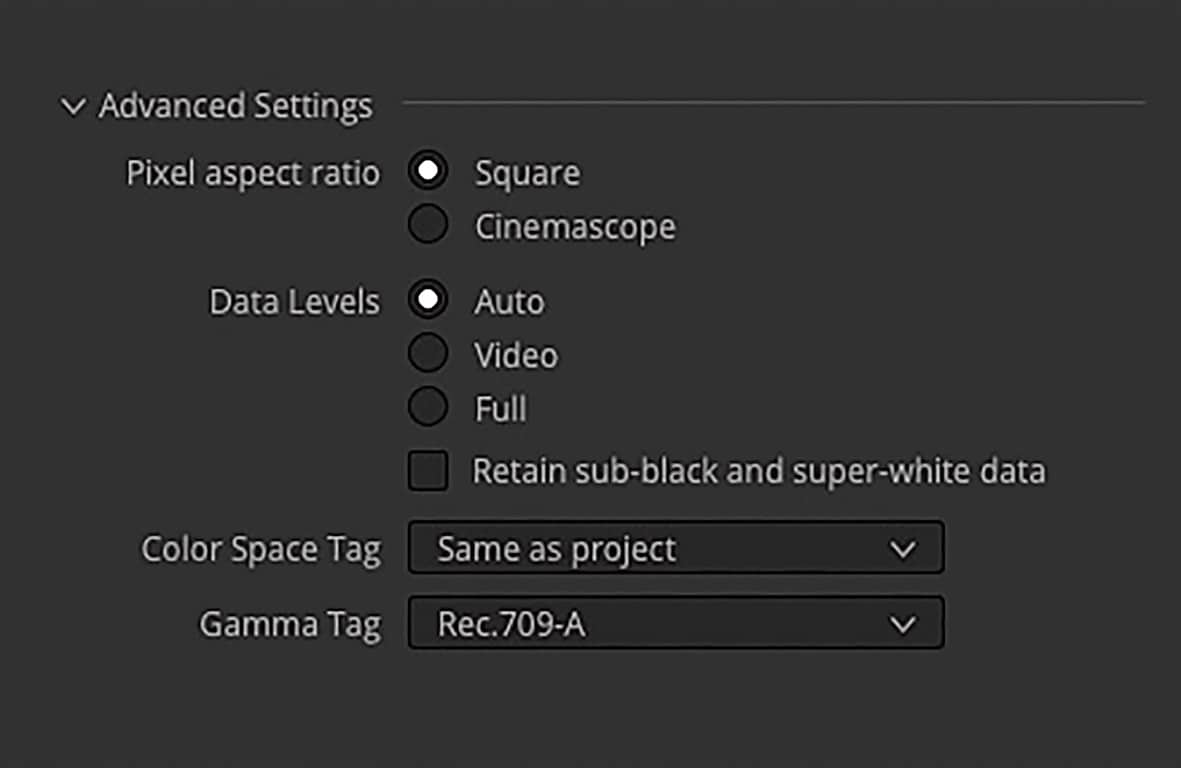Select Square pixel aspect ratio
This screenshot has width=1181, height=768.
(427, 170)
